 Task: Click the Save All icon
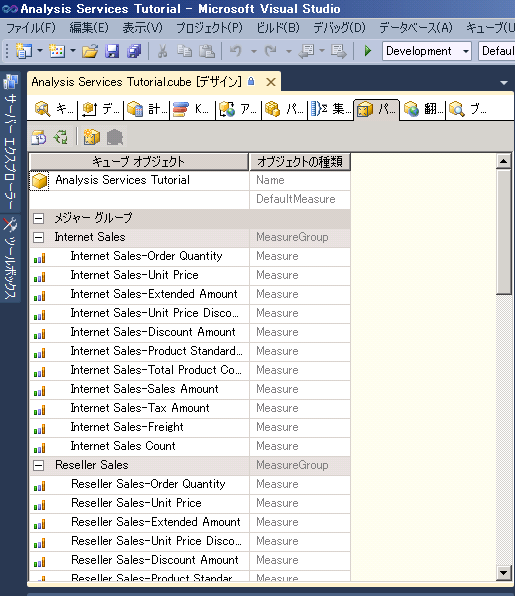coord(134,51)
